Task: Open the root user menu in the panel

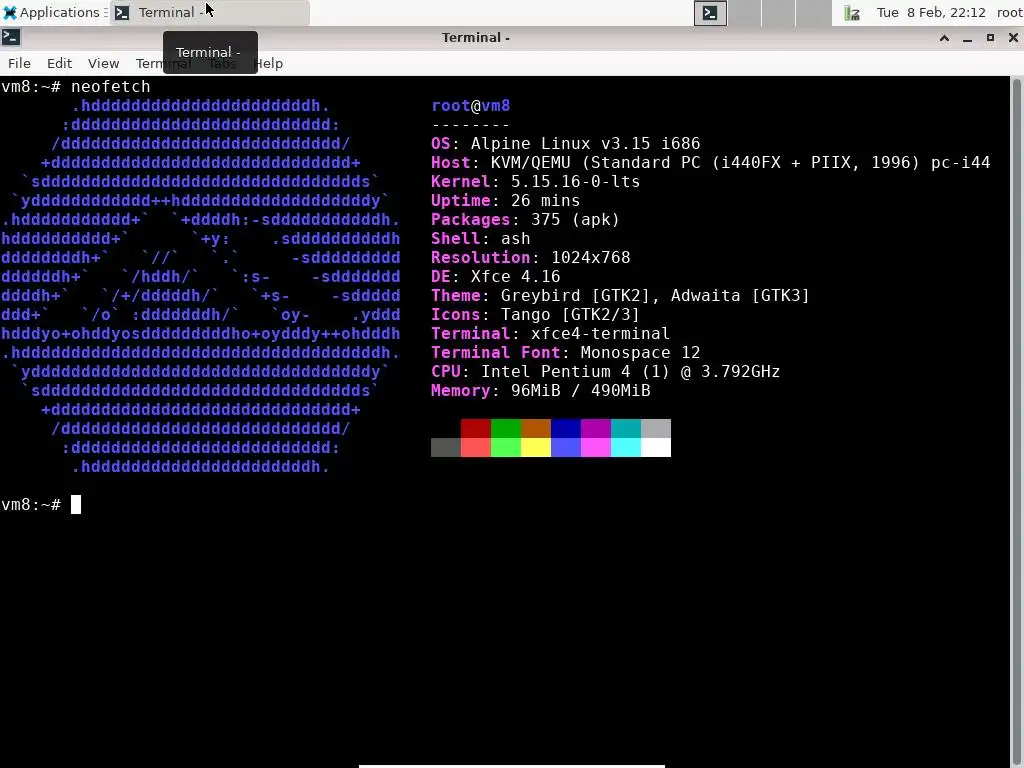Action: pyautogui.click(x=1010, y=12)
